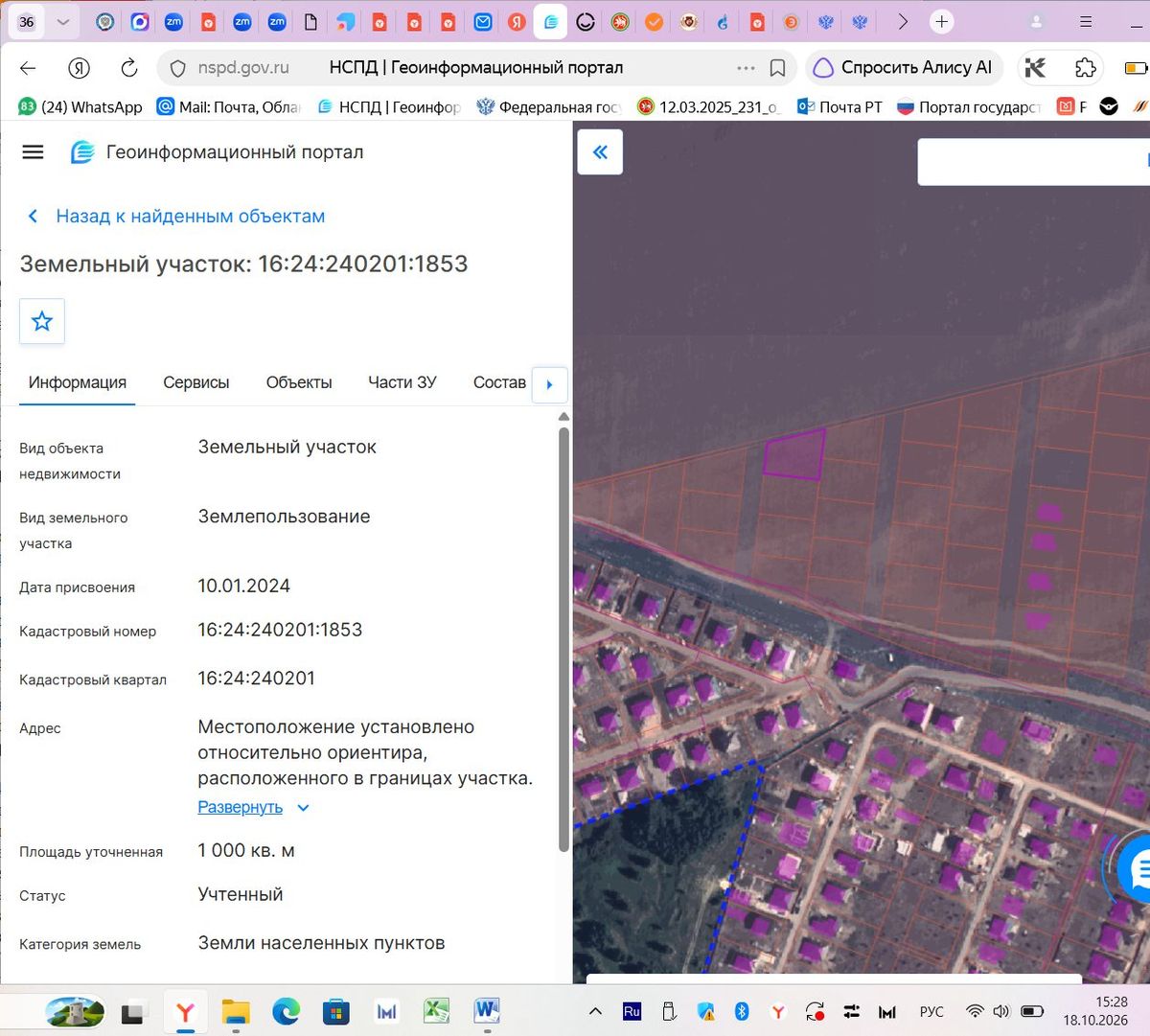
Task: Select cadastral quarter value 16:24:240201
Action: coord(256,679)
